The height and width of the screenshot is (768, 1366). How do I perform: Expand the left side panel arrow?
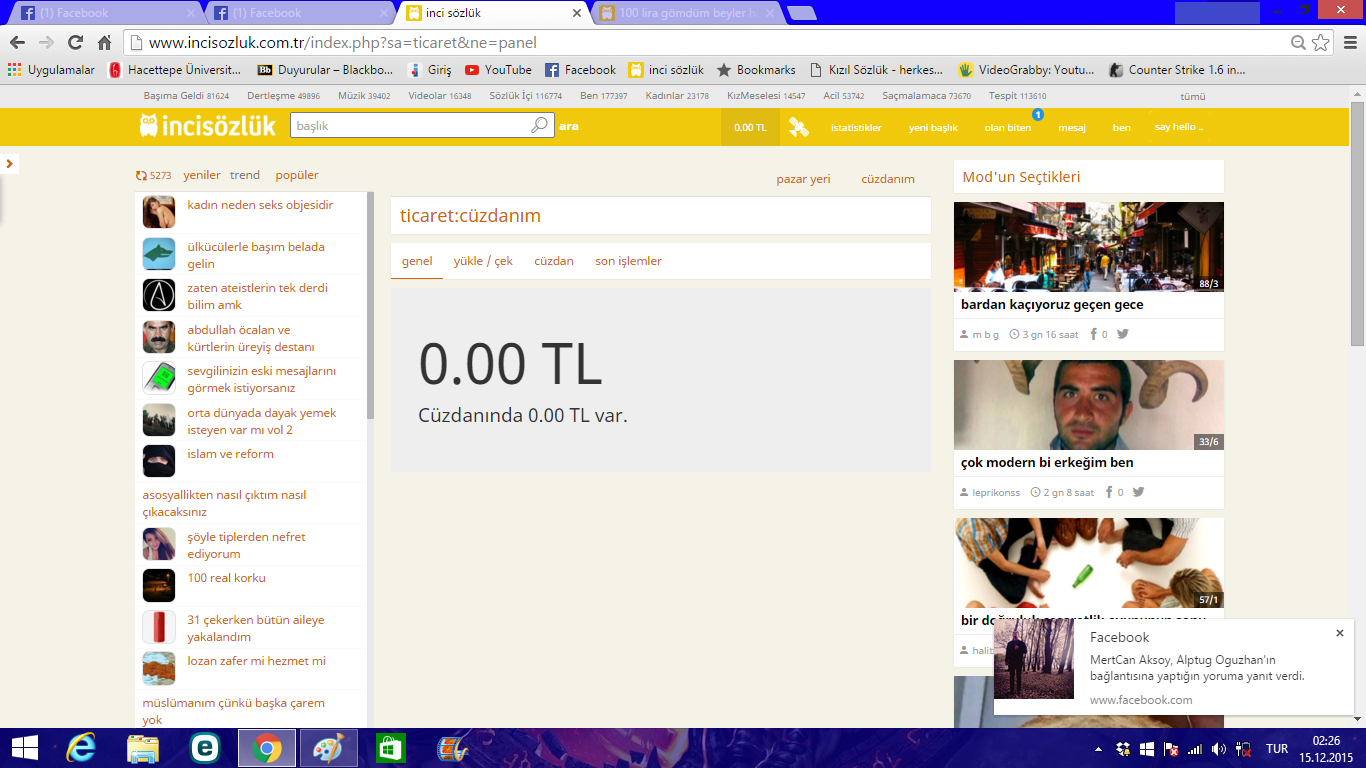pos(9,163)
